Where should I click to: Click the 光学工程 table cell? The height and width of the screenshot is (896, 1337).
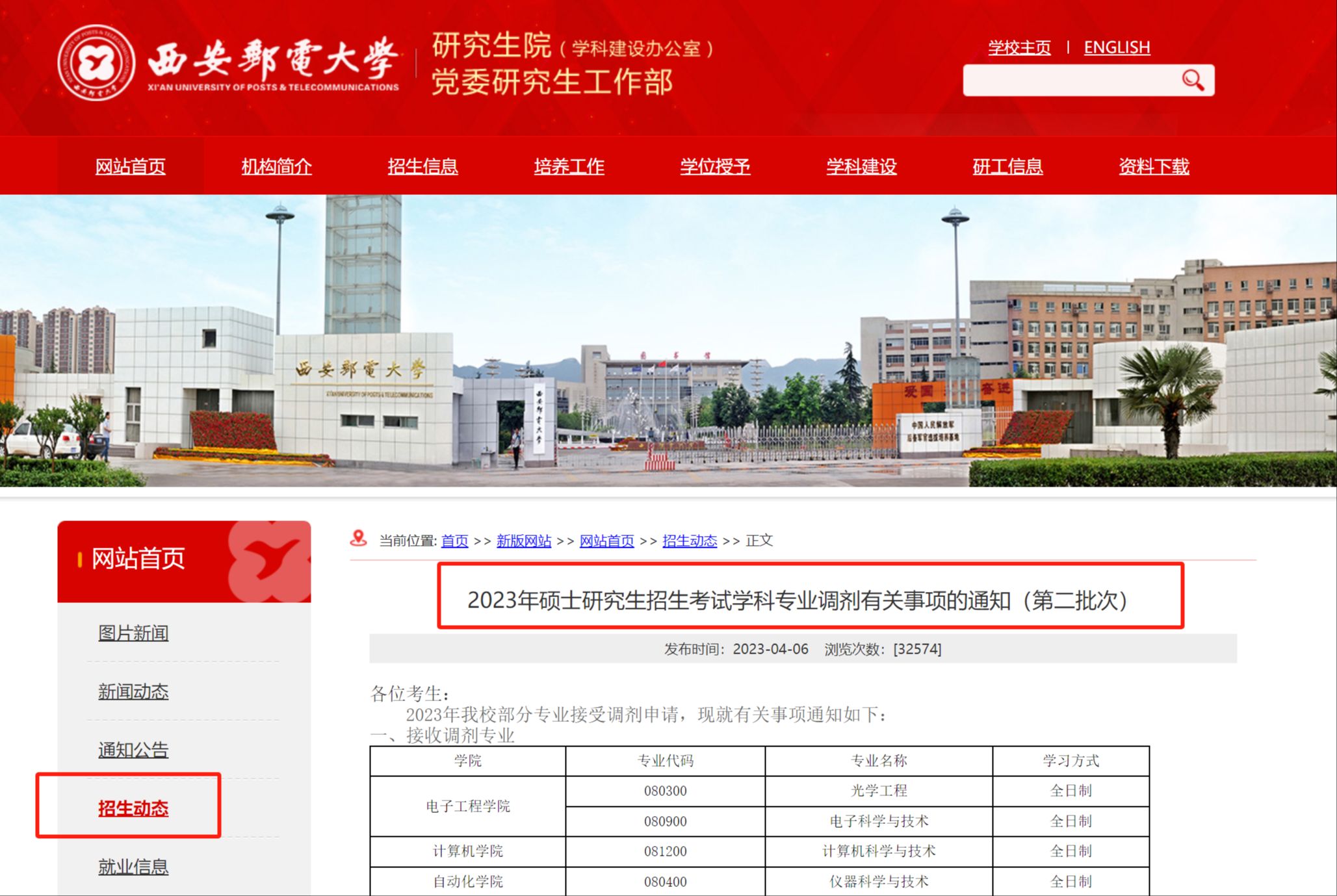pyautogui.click(x=879, y=791)
